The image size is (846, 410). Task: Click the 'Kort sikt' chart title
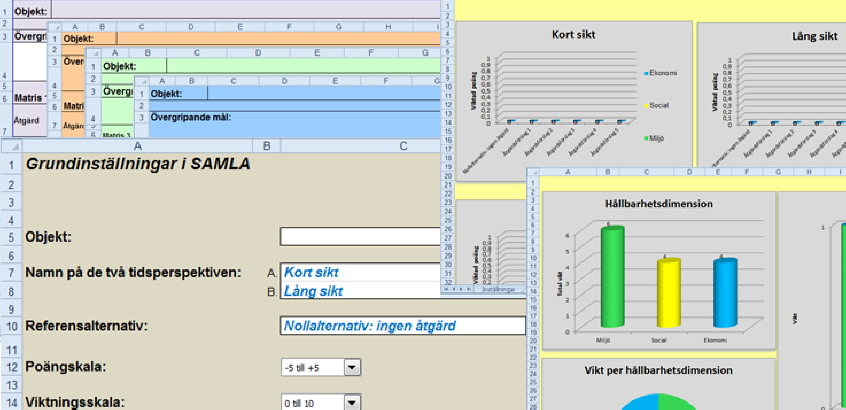pyautogui.click(x=574, y=35)
